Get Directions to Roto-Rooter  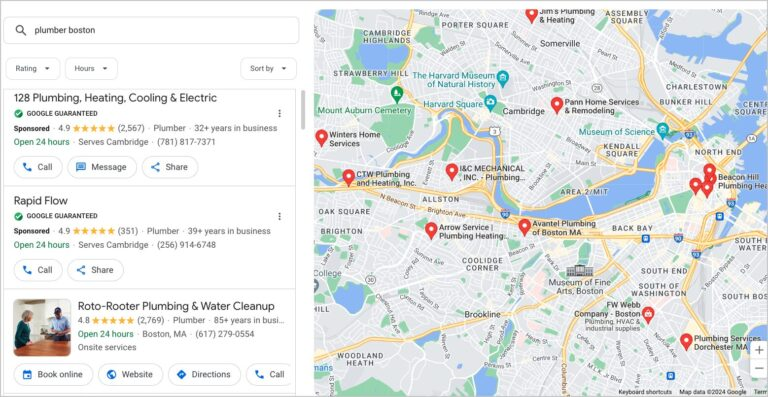coord(204,374)
